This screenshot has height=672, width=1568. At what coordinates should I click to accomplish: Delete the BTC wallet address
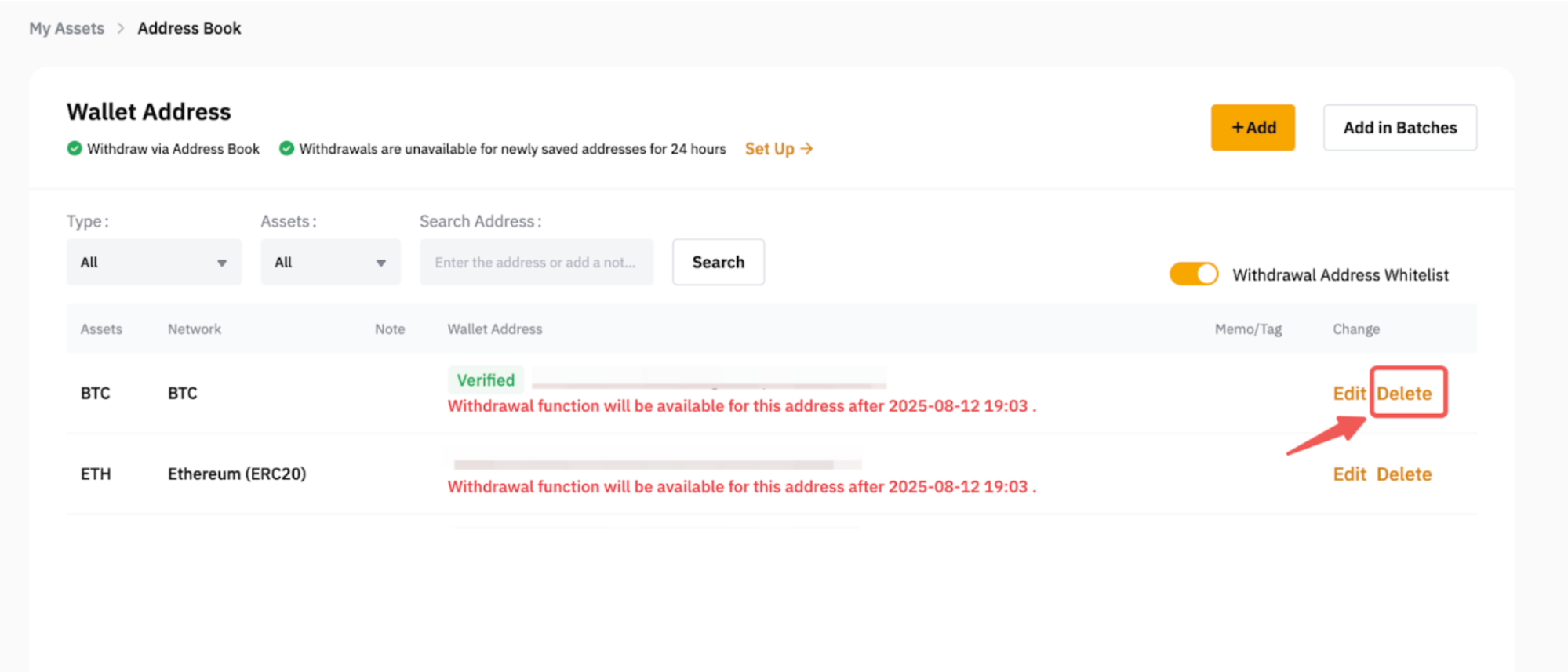pyautogui.click(x=1404, y=393)
